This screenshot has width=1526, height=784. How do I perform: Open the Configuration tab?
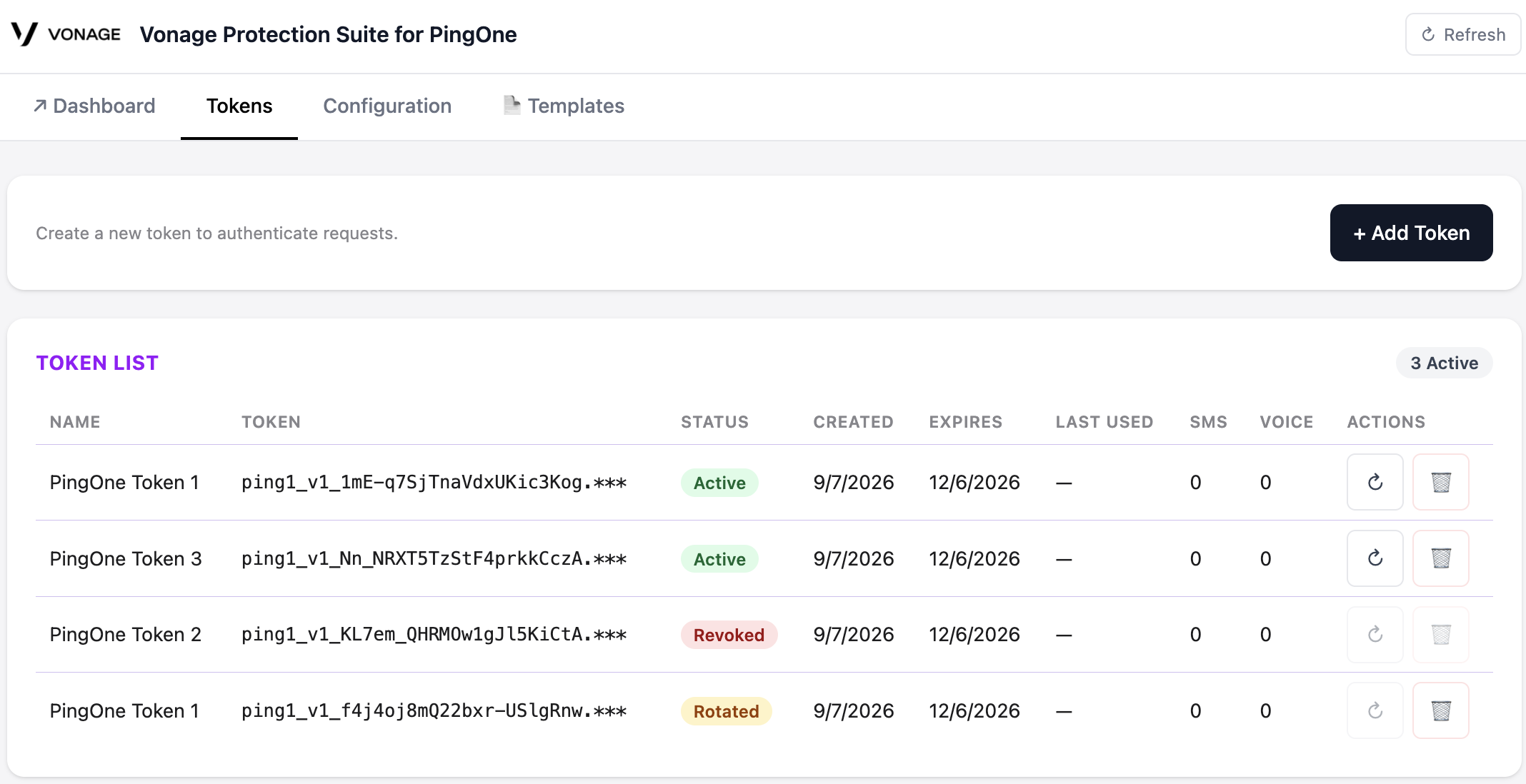pos(387,106)
